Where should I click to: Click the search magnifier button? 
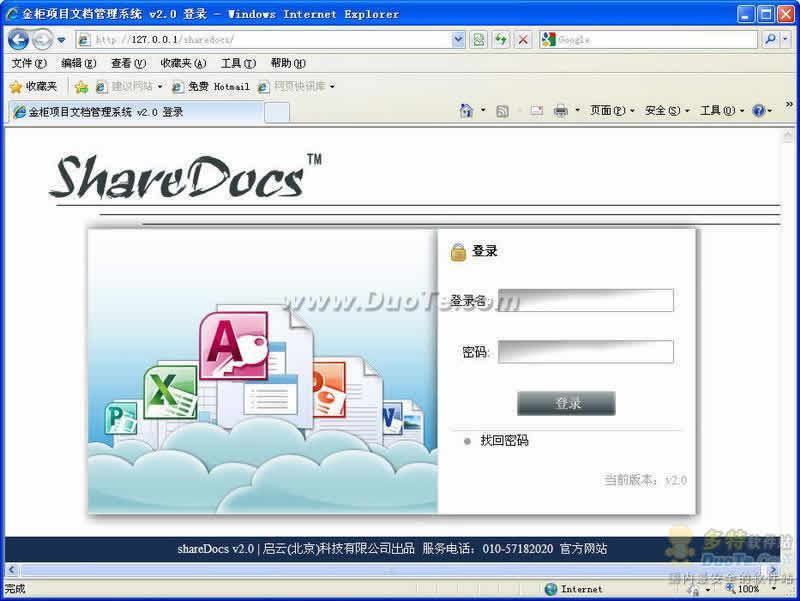coord(770,39)
